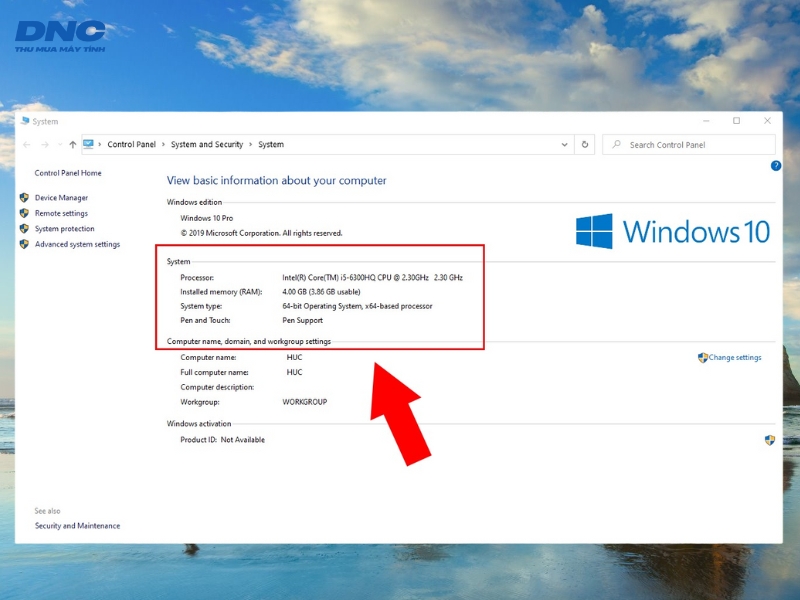This screenshot has height=600, width=800.
Task: Focus the Search Control Panel field
Action: click(x=689, y=145)
